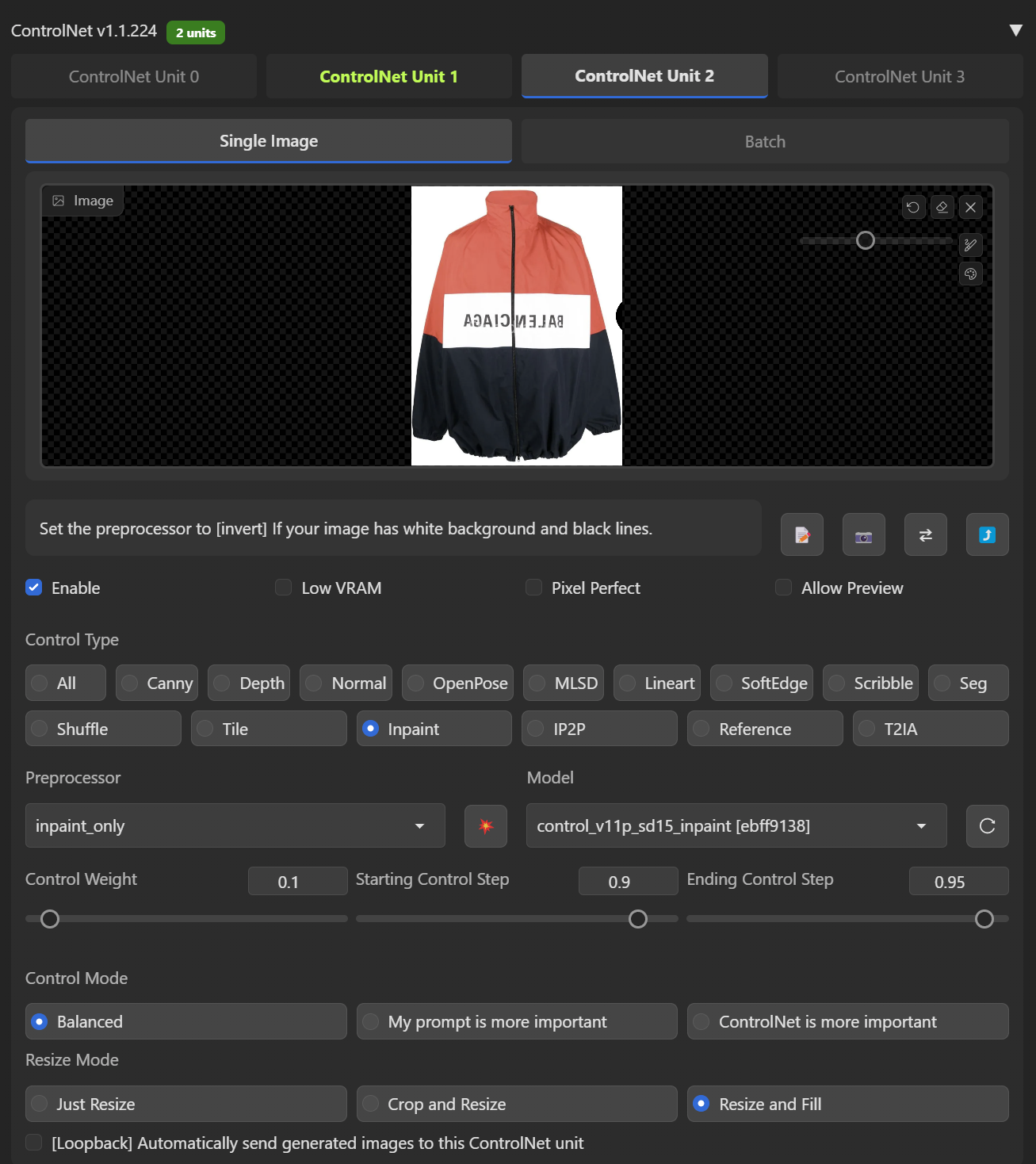Click the Starting Control Step value field

coord(628,882)
